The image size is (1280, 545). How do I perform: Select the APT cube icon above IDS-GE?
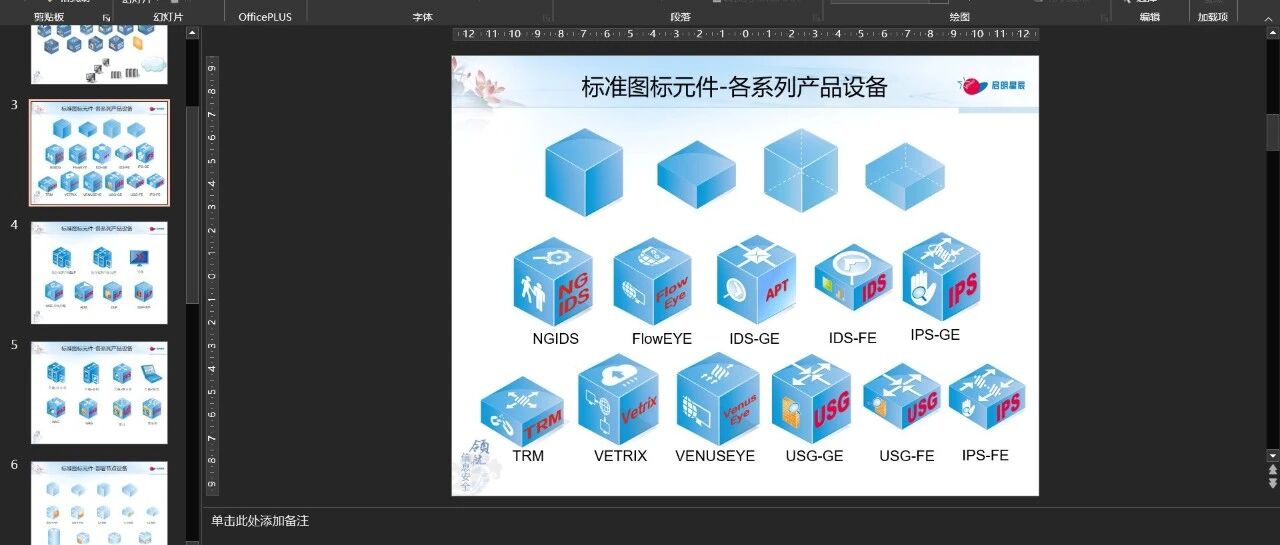tap(756, 280)
